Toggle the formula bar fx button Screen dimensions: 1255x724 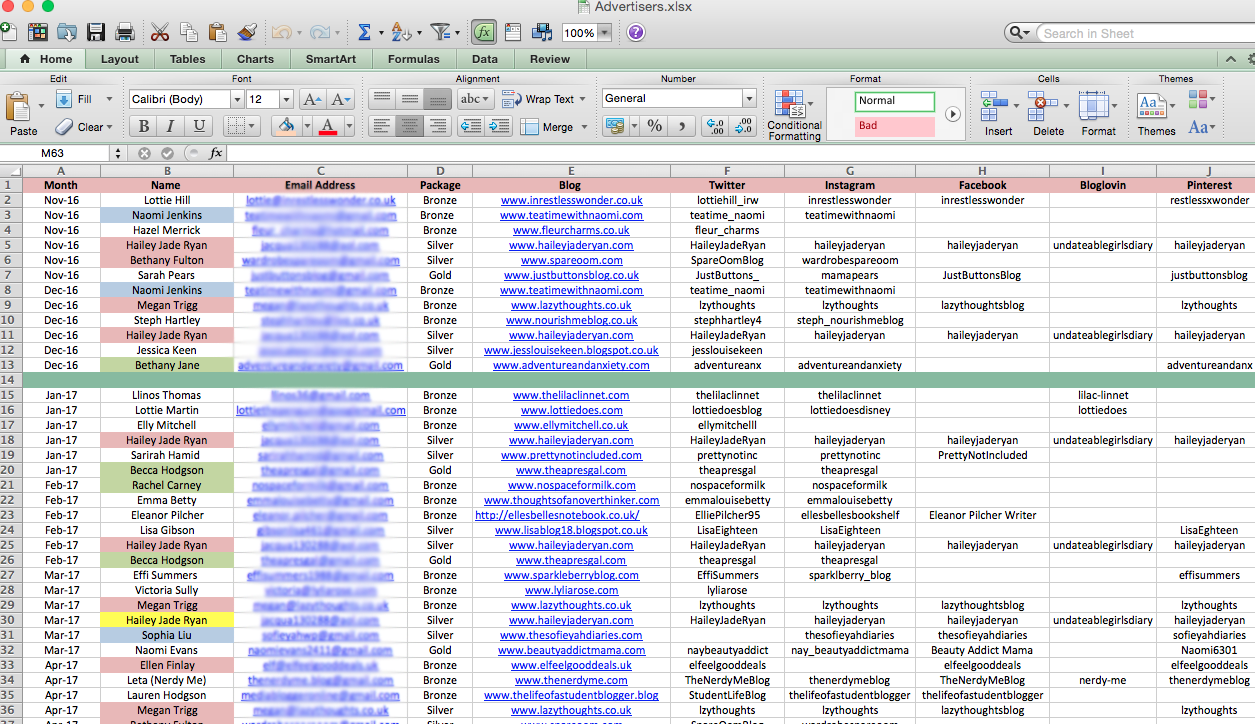coord(484,32)
